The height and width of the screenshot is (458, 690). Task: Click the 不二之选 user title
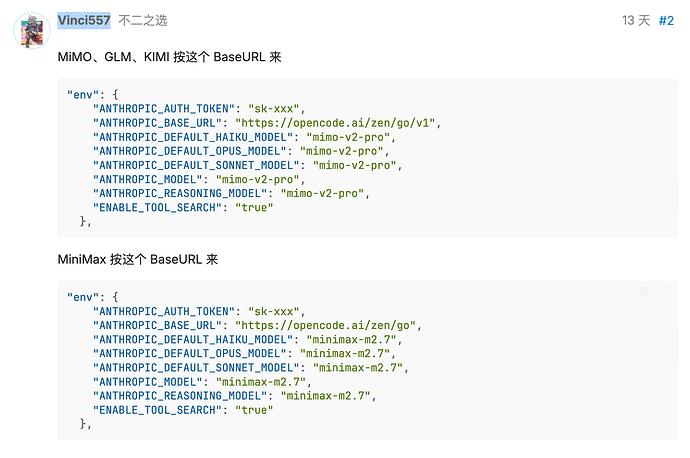(143, 20)
